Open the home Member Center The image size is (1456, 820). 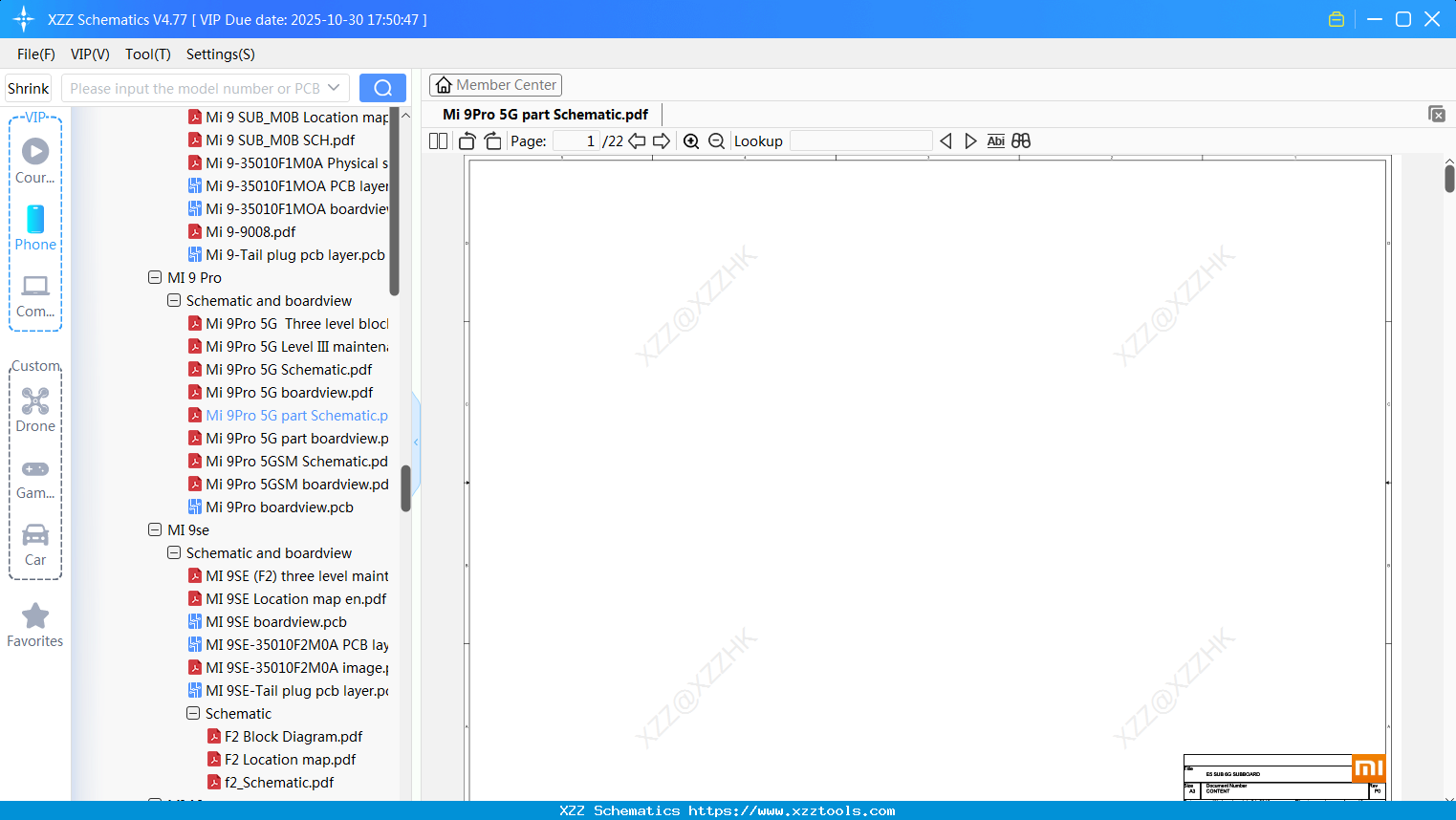click(x=495, y=85)
